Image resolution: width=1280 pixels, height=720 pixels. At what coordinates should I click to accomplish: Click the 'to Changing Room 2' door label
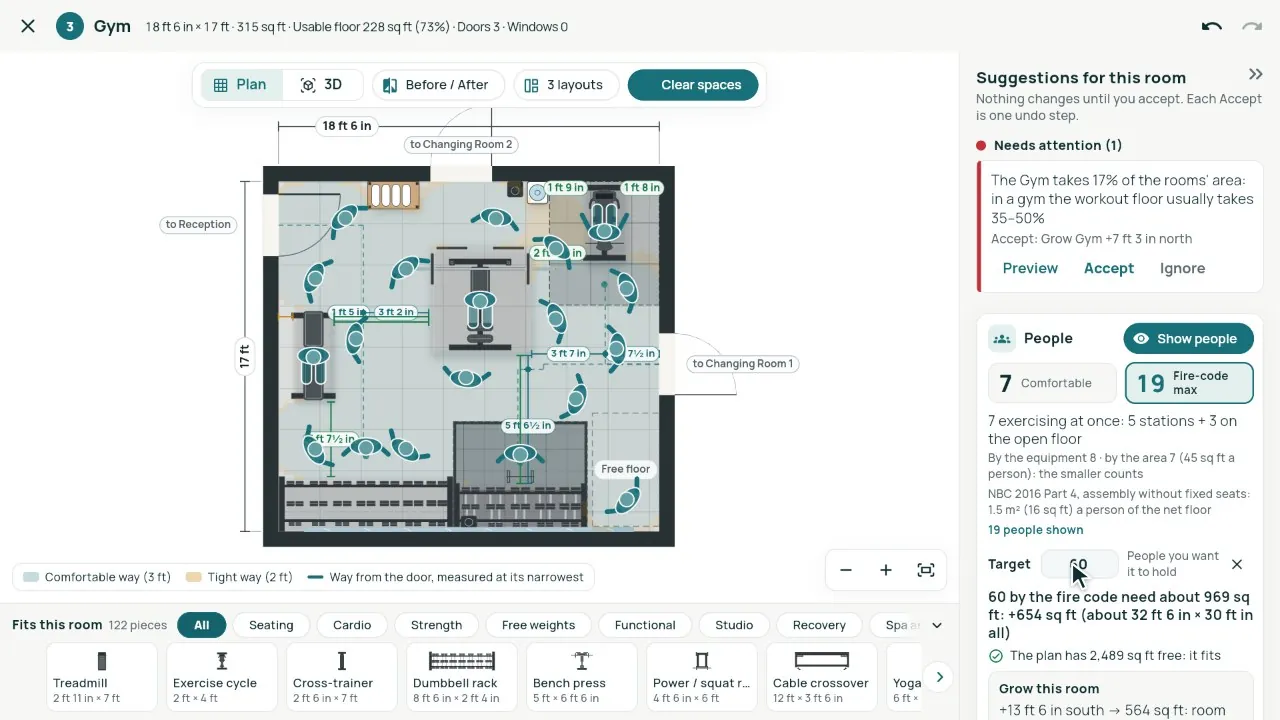[461, 144]
